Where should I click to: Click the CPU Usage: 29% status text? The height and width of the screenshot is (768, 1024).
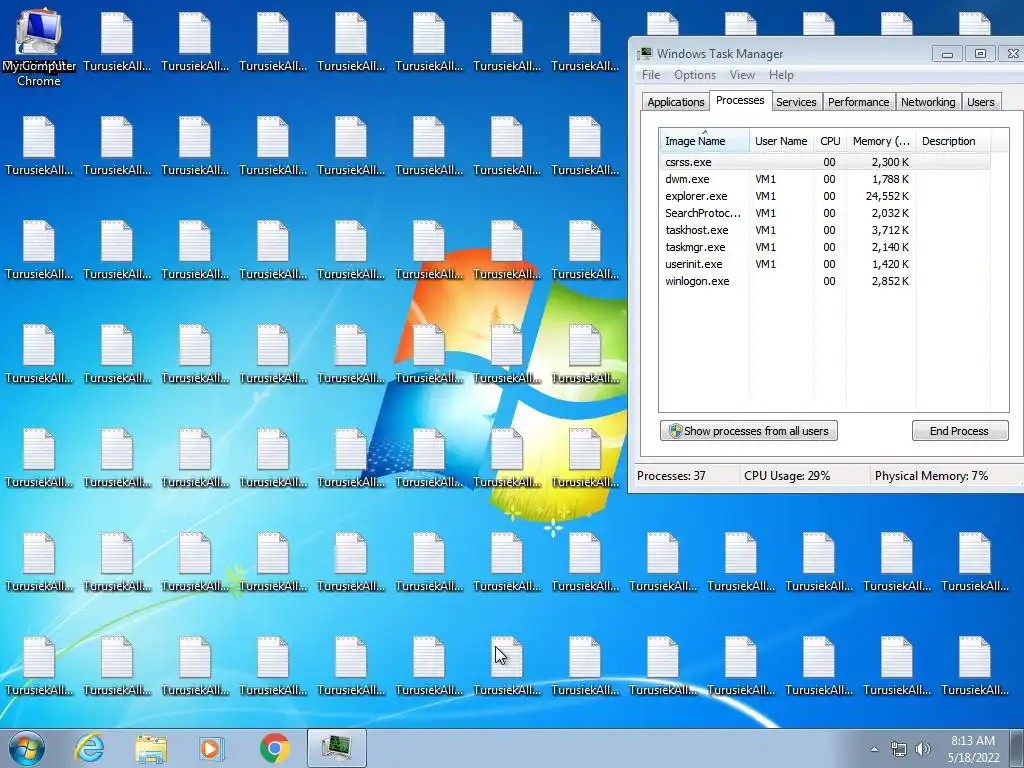click(787, 476)
